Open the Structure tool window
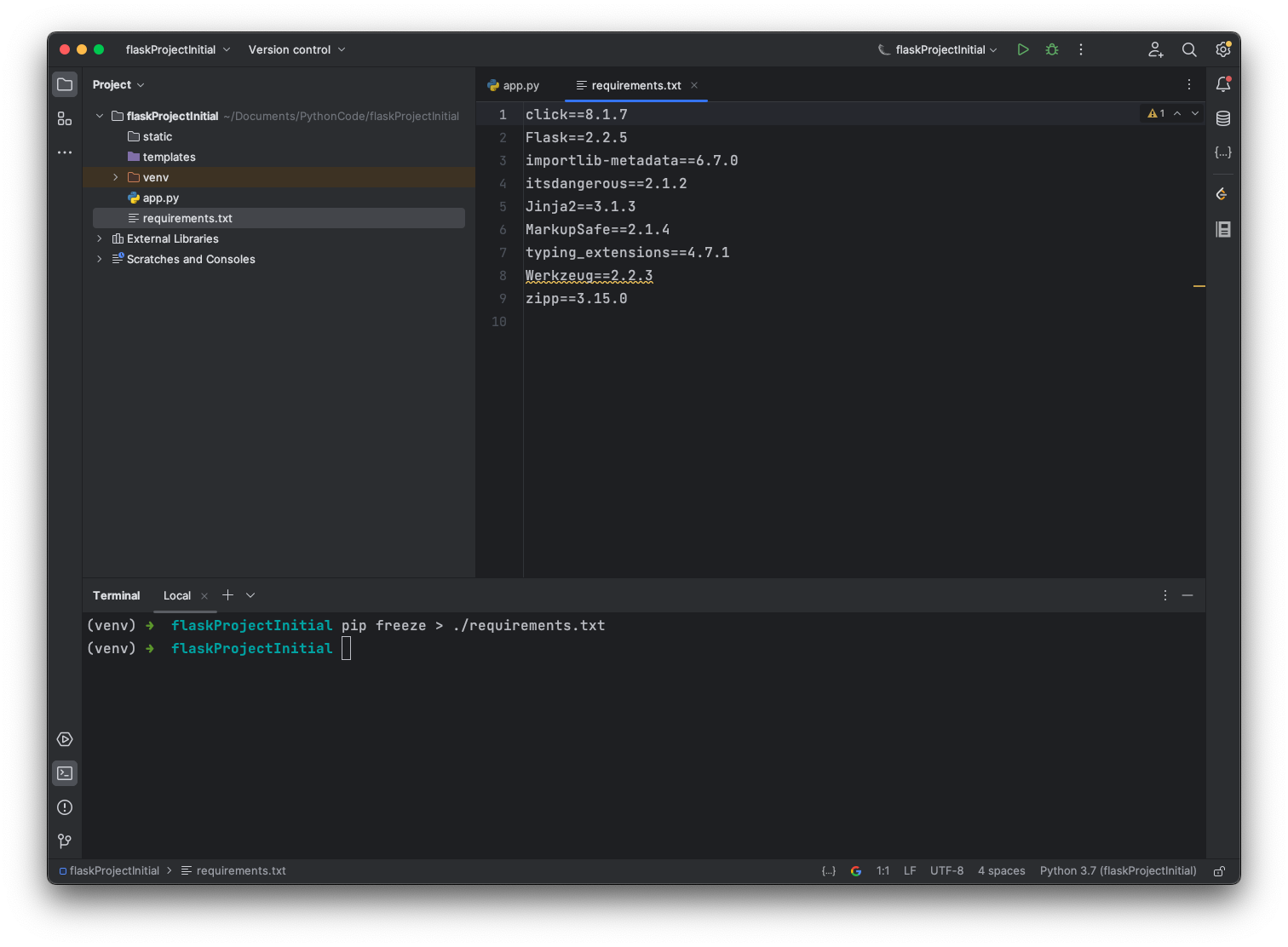The width and height of the screenshot is (1288, 947). pyautogui.click(x=65, y=118)
